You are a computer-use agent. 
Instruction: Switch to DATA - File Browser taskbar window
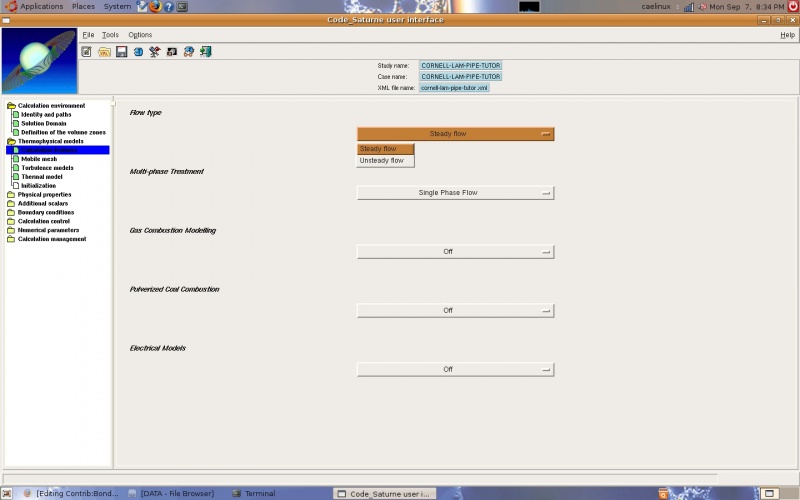point(171,493)
